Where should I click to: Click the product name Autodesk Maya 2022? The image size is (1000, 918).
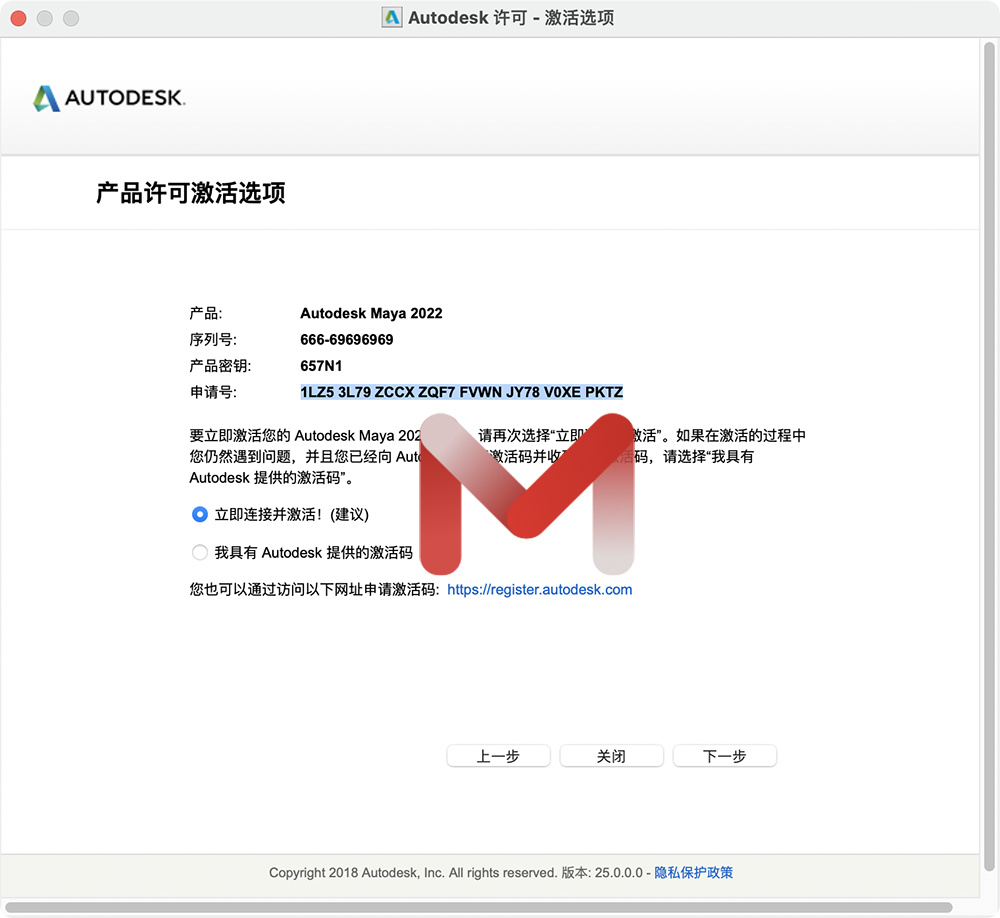[x=371, y=313]
